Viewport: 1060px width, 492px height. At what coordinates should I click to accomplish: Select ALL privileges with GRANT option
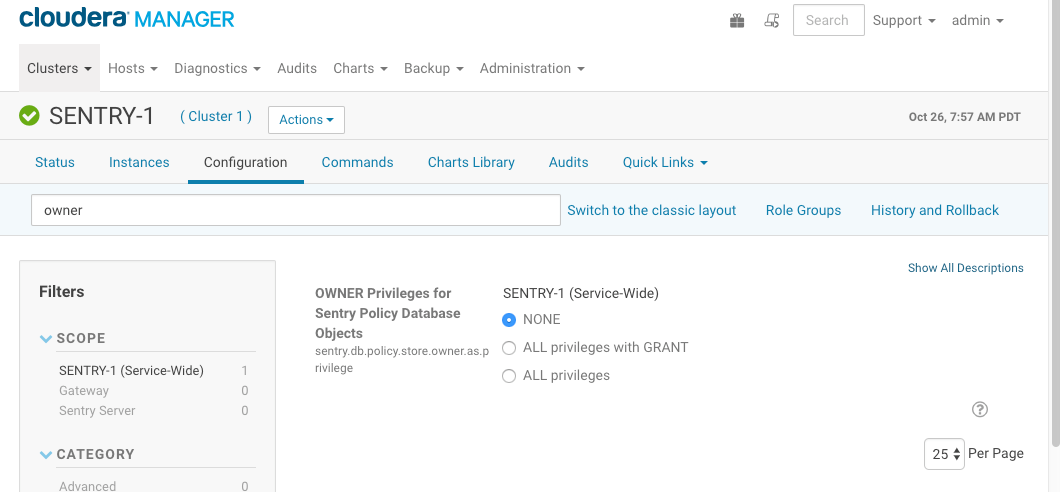509,348
